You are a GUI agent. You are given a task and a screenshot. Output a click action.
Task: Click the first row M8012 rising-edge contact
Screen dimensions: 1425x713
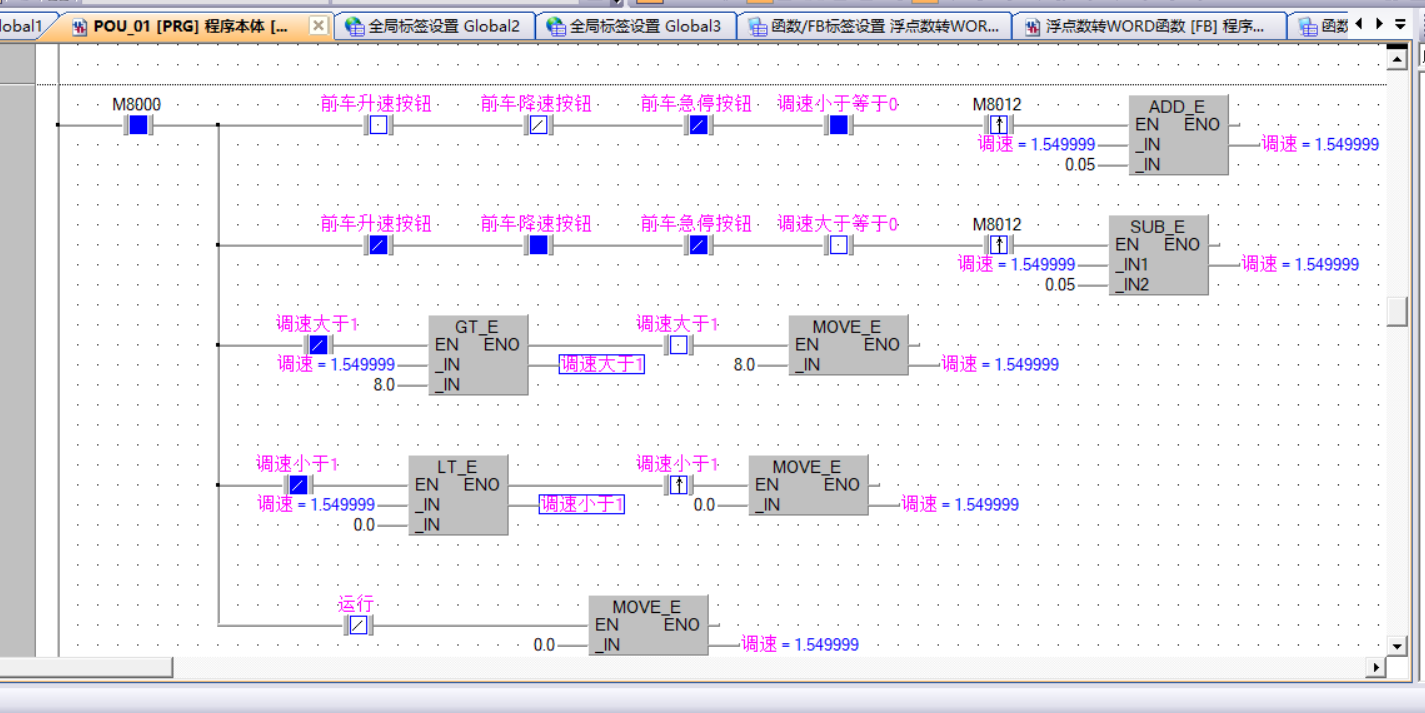[998, 125]
